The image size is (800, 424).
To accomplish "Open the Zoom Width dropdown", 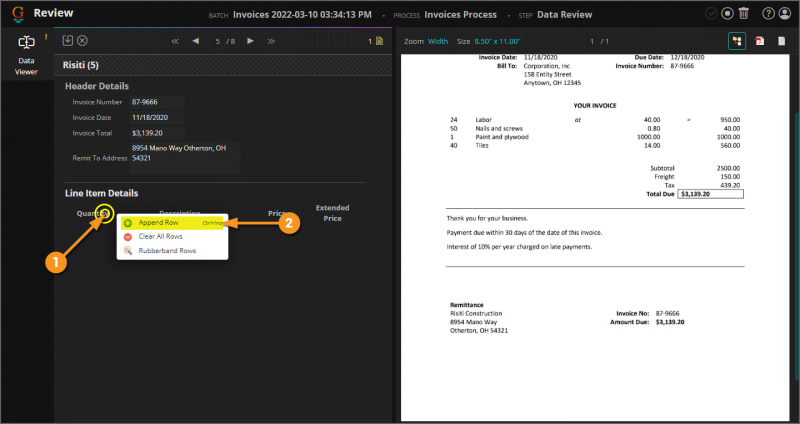I will (x=438, y=41).
